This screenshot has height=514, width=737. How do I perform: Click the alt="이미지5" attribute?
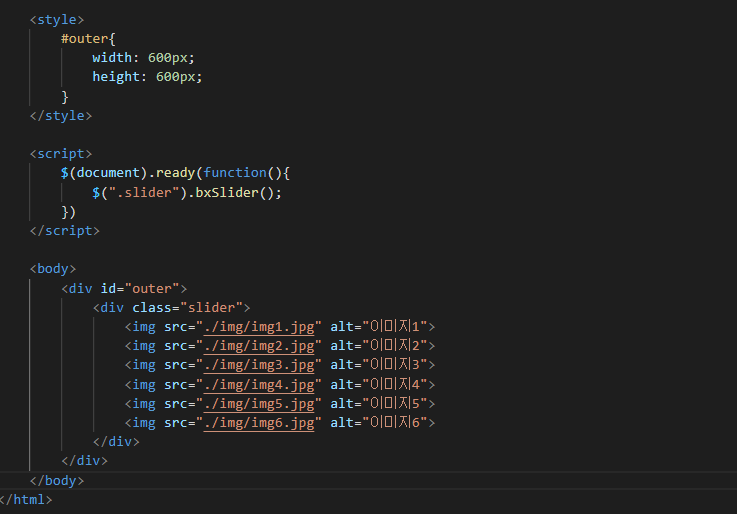[379, 404]
